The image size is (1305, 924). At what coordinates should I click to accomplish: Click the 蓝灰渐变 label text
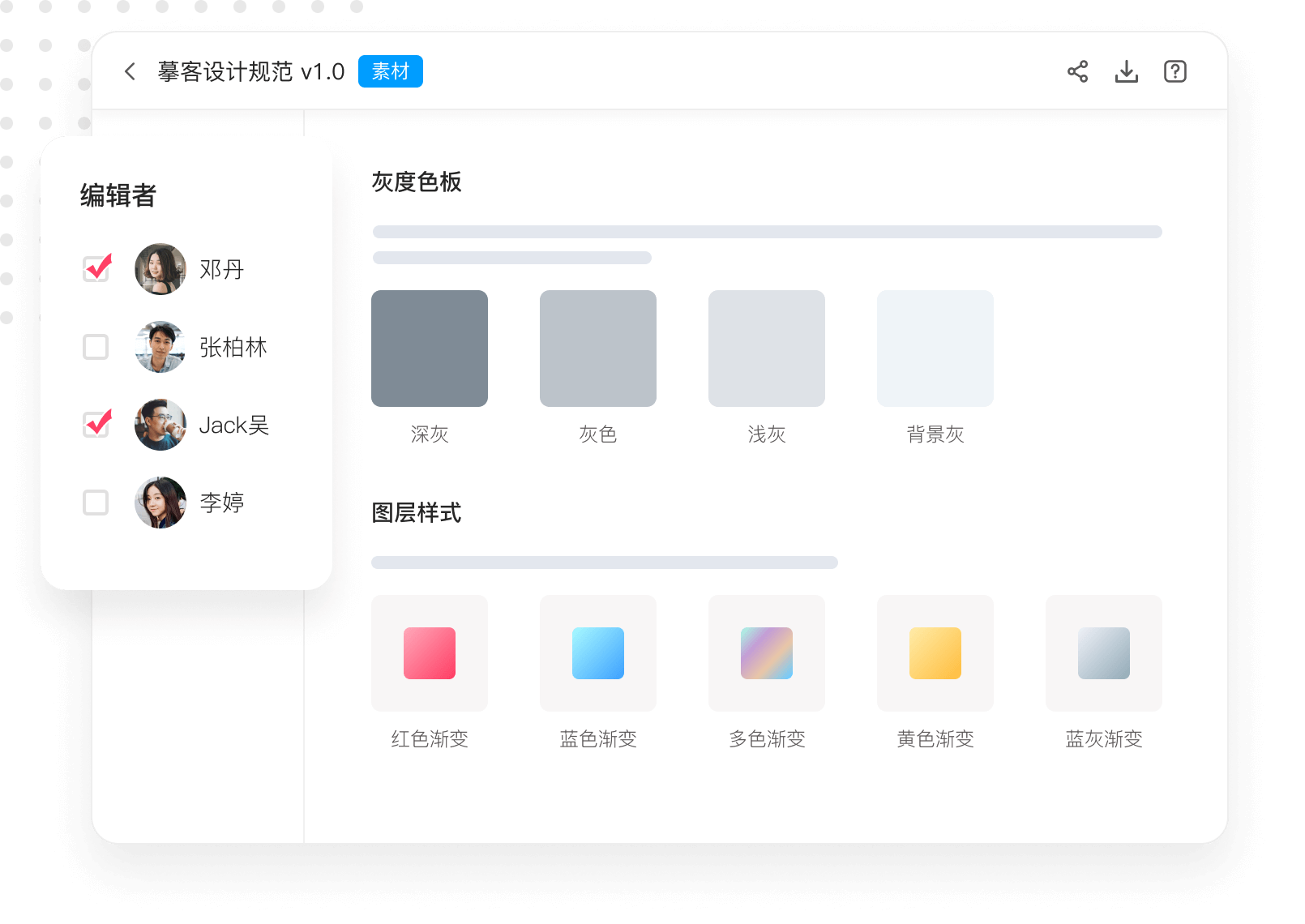click(x=1104, y=739)
